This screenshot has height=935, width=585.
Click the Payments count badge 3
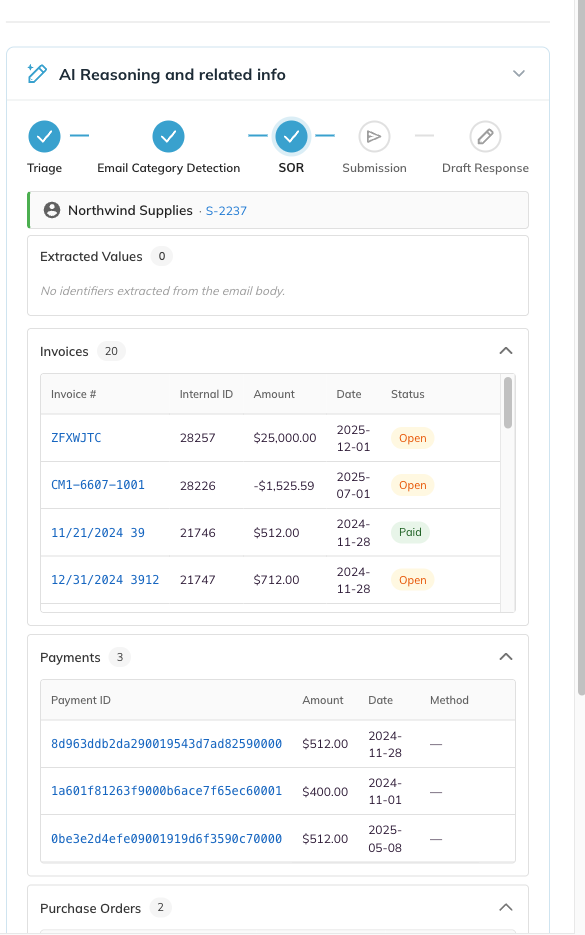120,657
